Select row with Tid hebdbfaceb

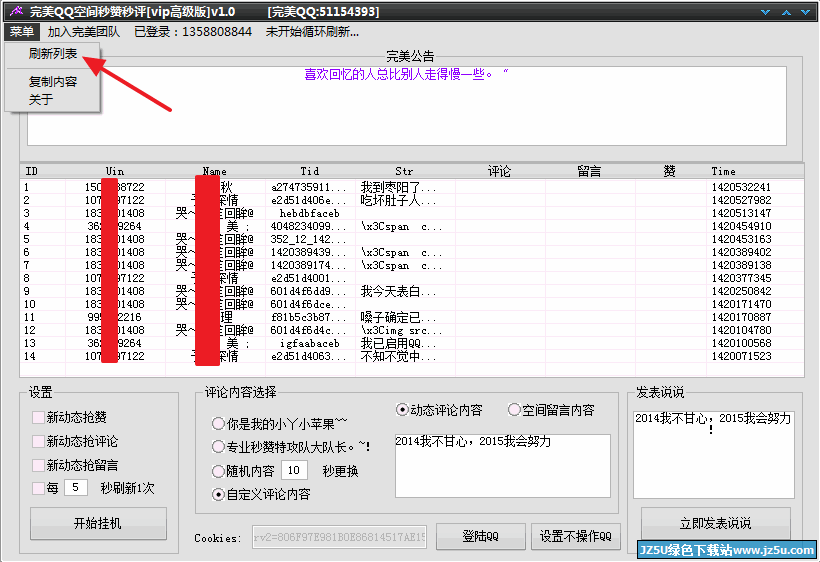(412, 213)
